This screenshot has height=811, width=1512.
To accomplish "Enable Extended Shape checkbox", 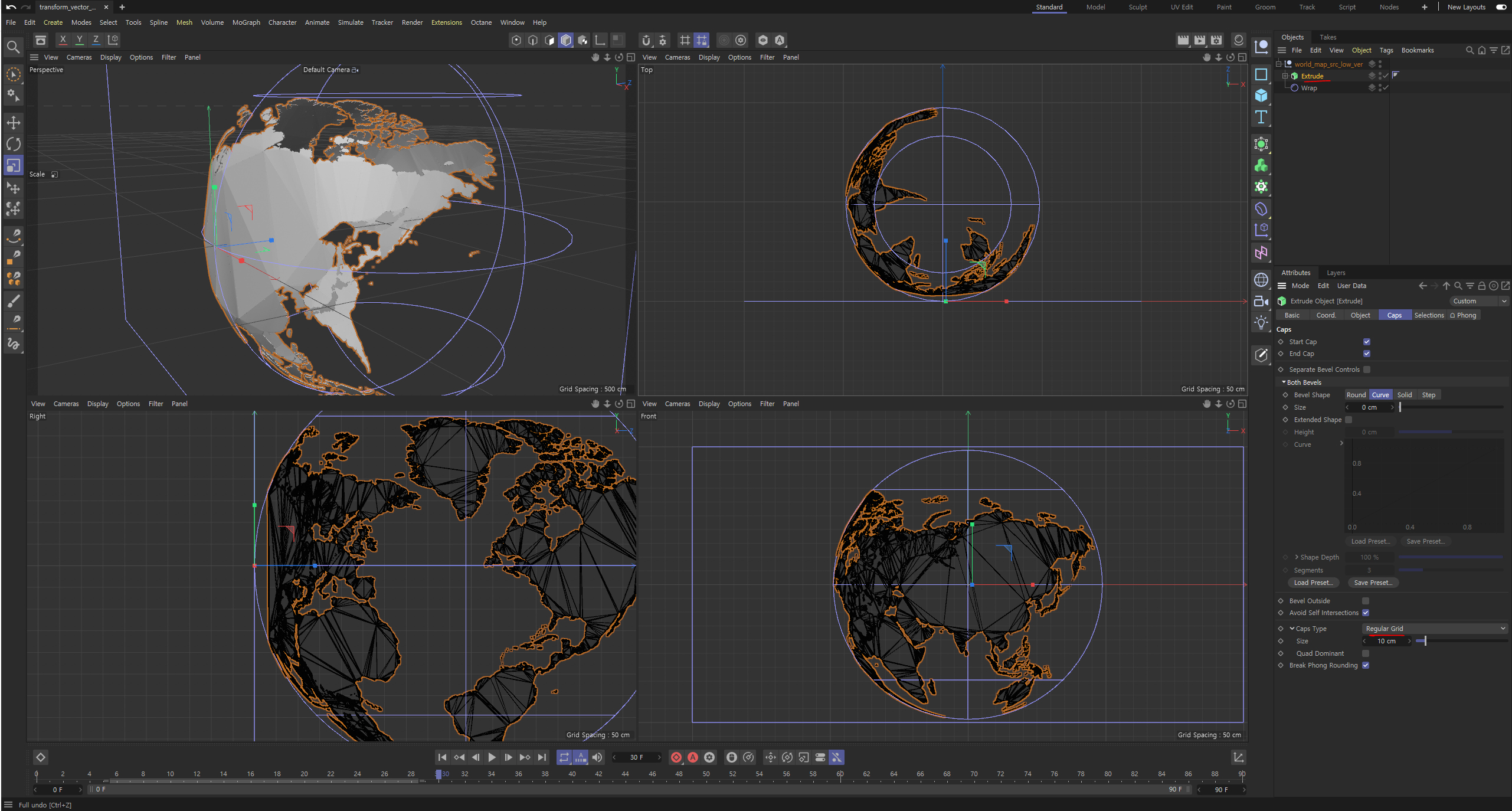I will point(1349,420).
